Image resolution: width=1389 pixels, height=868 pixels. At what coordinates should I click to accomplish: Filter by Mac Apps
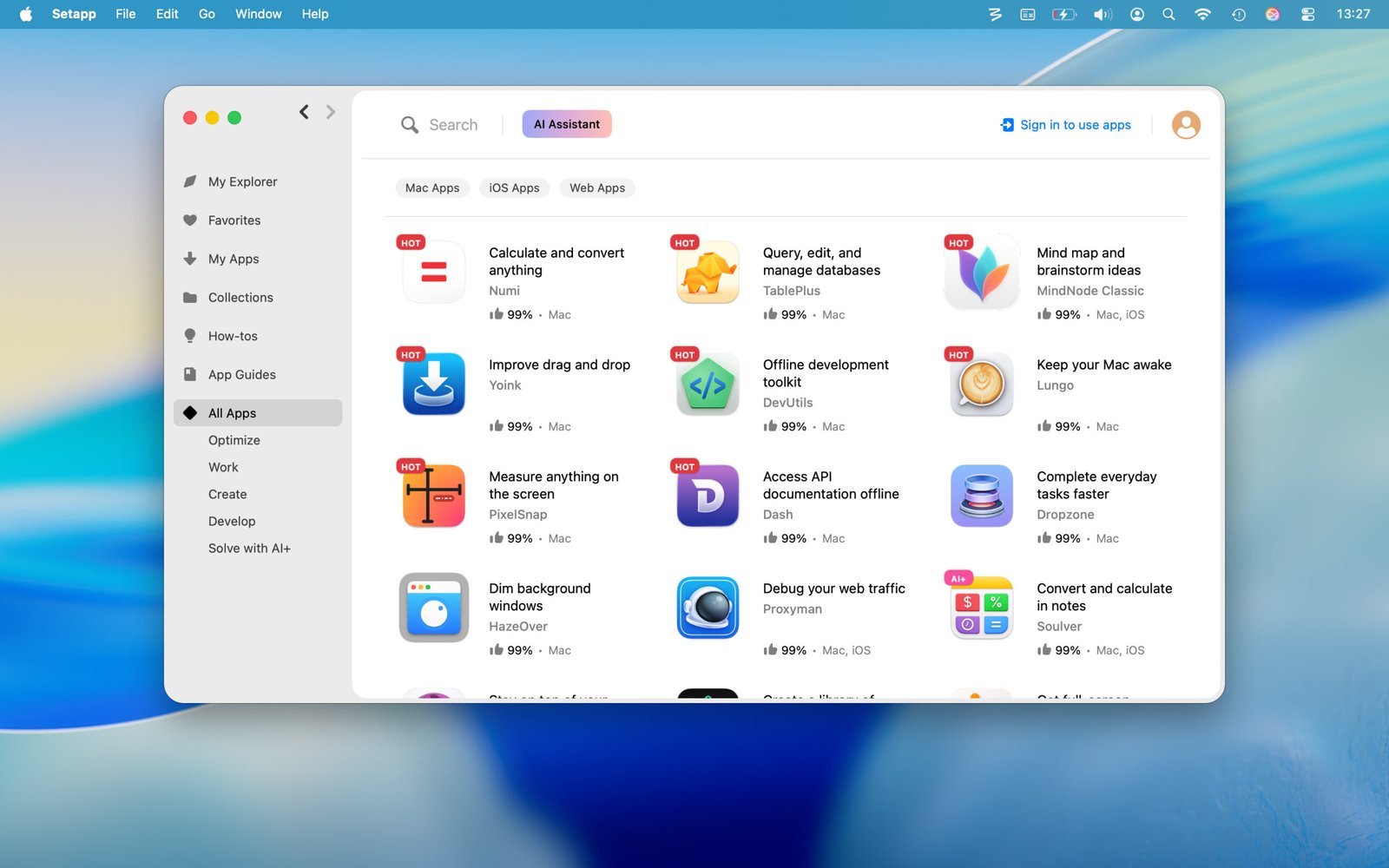pos(432,187)
